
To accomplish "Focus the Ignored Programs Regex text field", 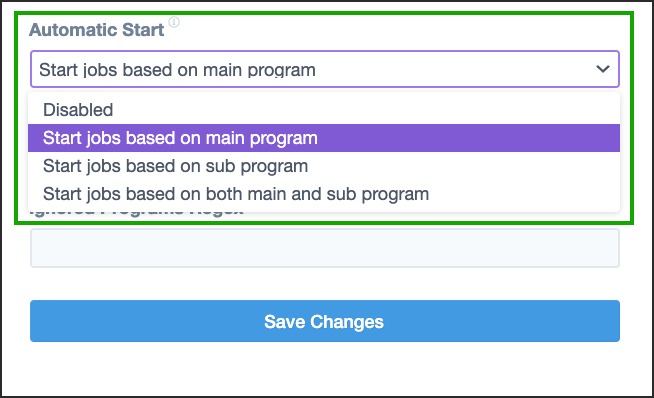I will [x=325, y=248].
